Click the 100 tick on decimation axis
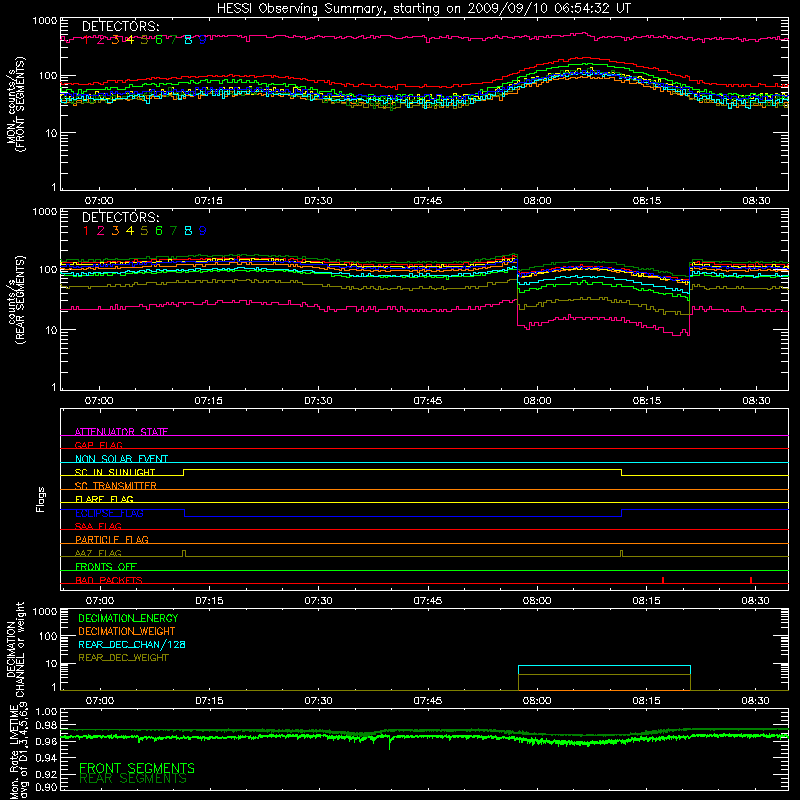800x800 pixels. (49, 636)
